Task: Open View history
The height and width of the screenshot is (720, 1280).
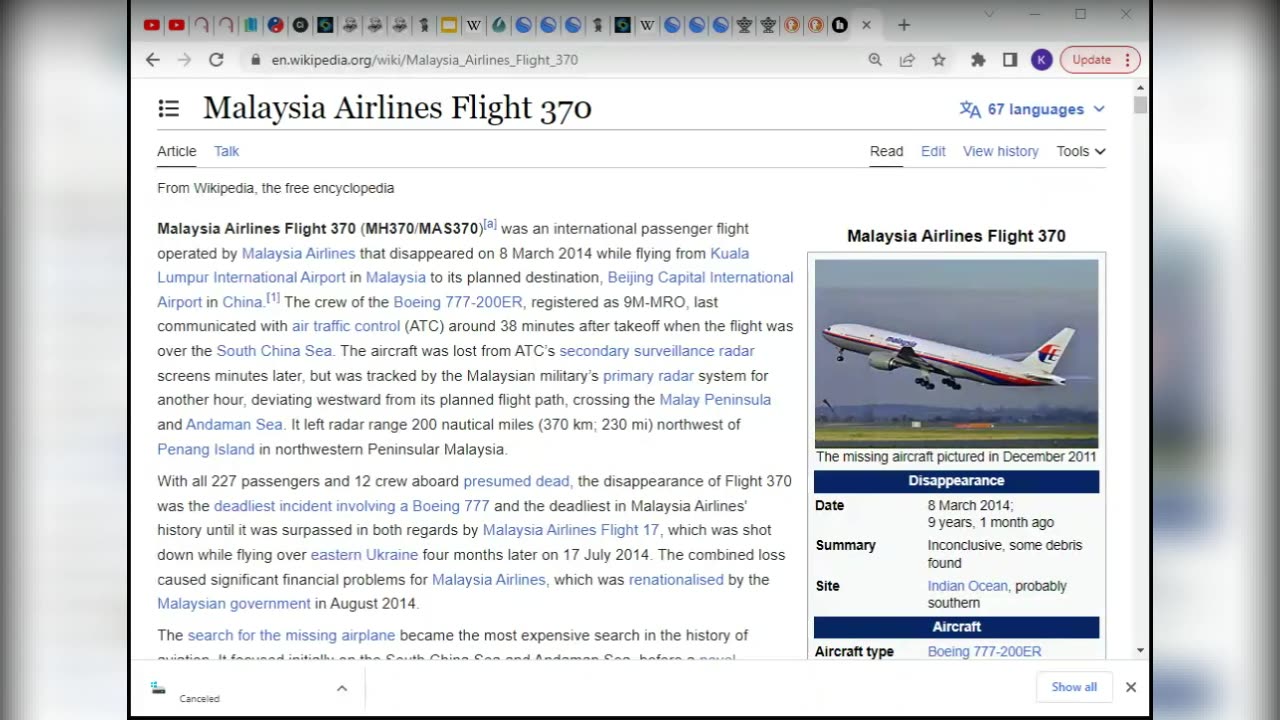Action: tap(1001, 151)
